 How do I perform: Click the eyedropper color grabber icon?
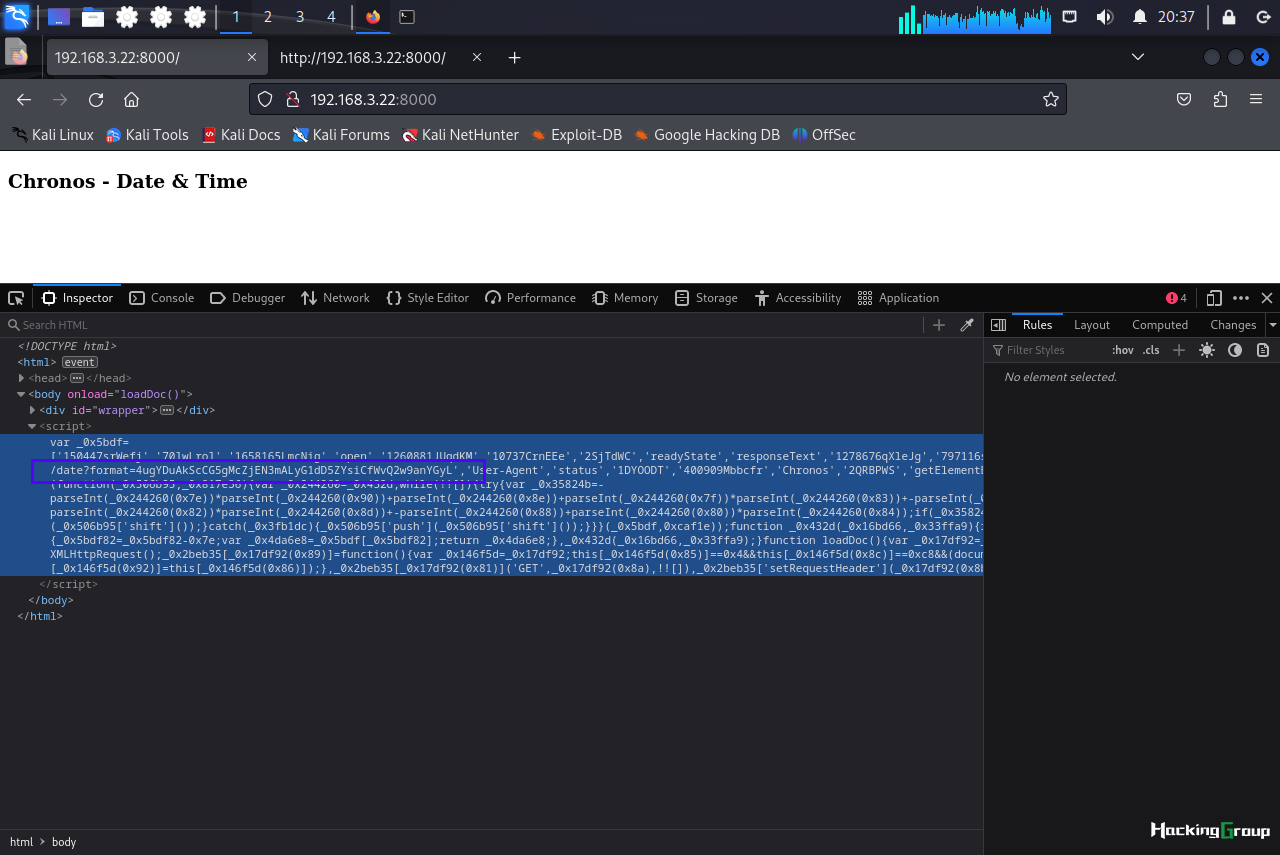[967, 325]
